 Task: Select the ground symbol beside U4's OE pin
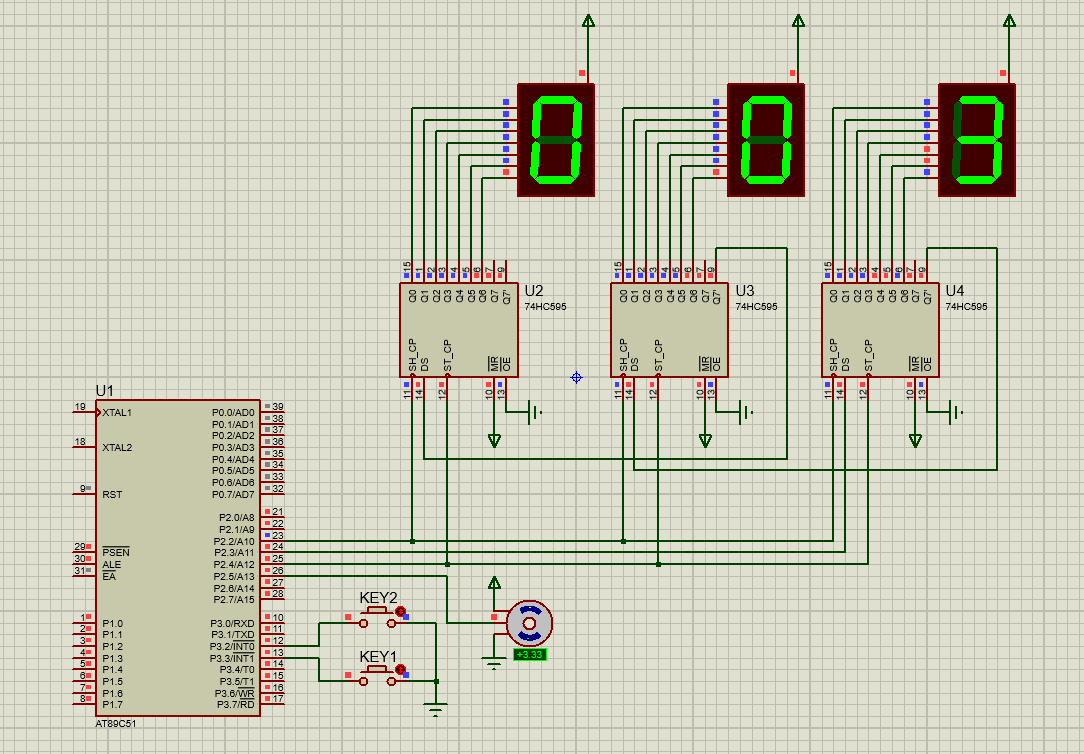[x=955, y=413]
